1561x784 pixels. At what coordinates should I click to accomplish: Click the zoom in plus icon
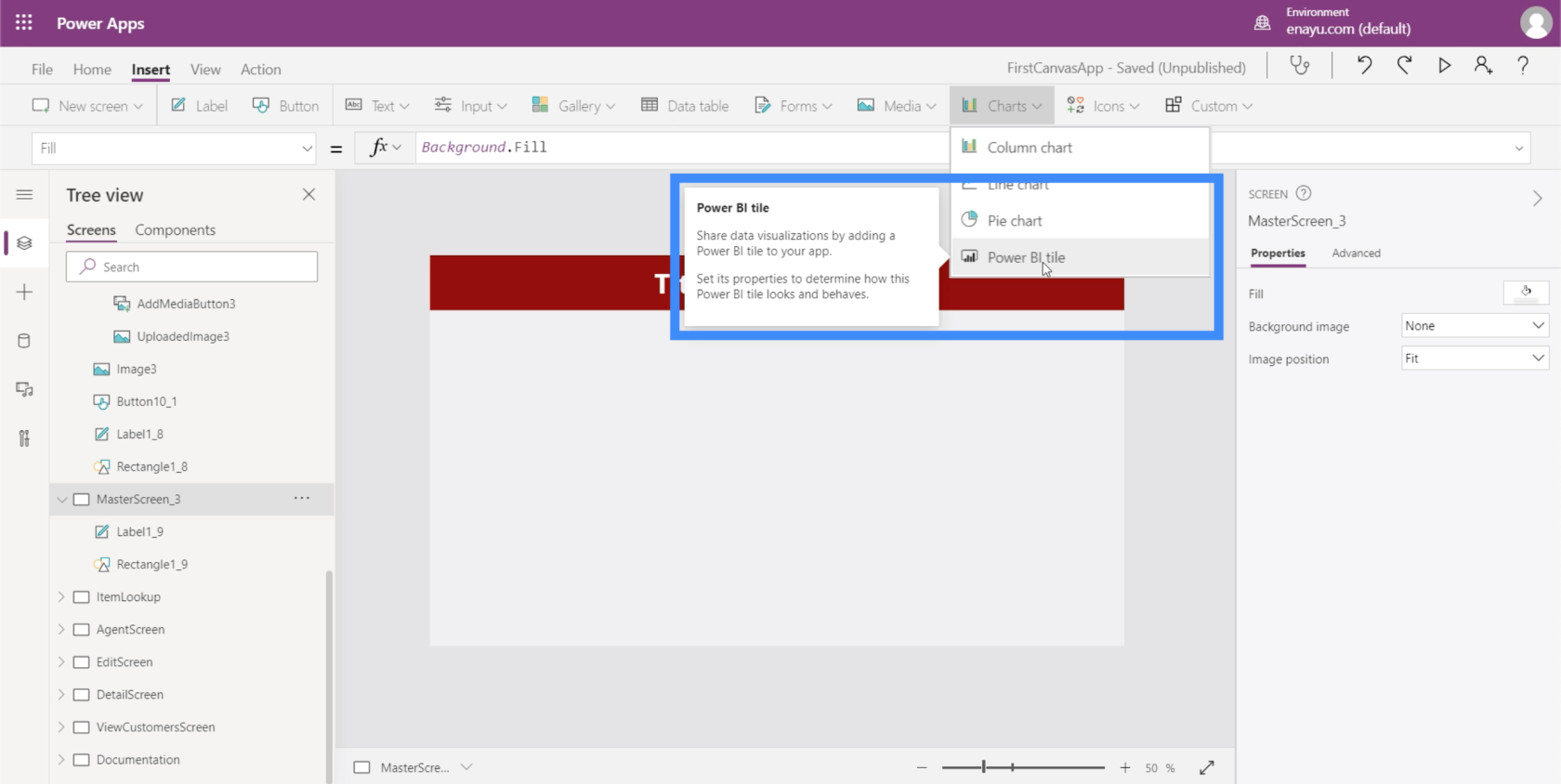pos(1125,767)
